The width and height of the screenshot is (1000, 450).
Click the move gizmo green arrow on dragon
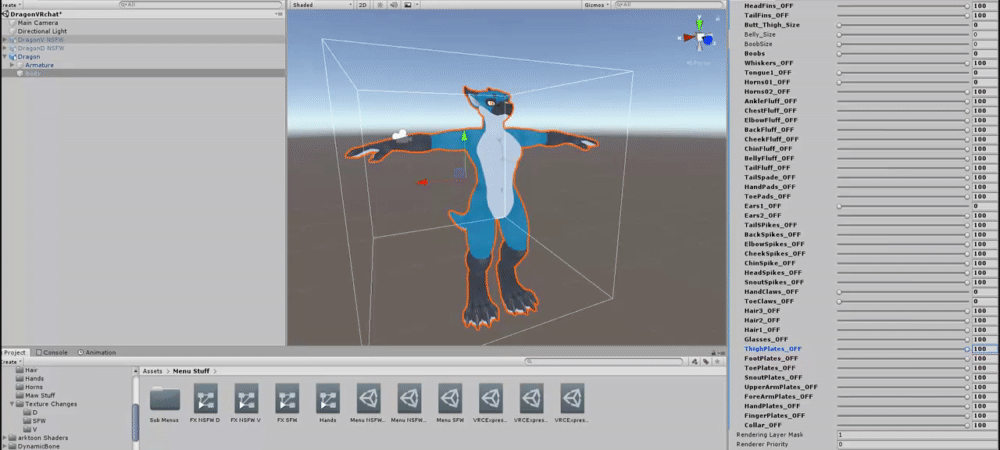click(x=464, y=138)
